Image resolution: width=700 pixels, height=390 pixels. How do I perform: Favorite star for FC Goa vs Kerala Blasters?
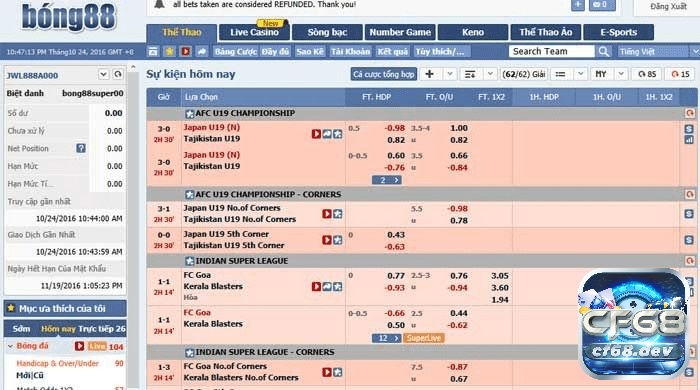point(338,286)
